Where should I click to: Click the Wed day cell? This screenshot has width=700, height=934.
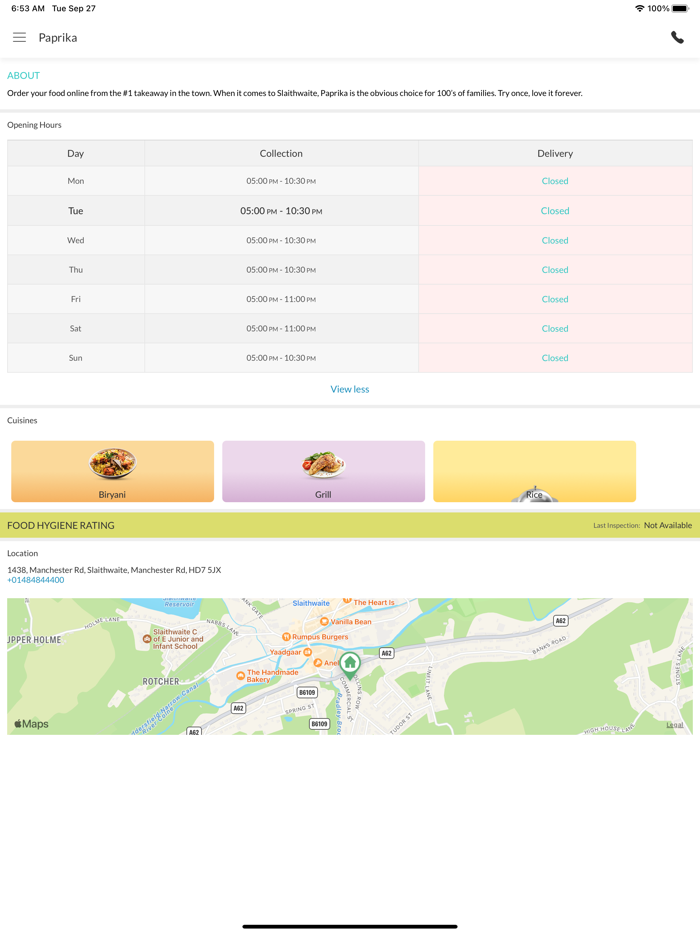point(76,241)
